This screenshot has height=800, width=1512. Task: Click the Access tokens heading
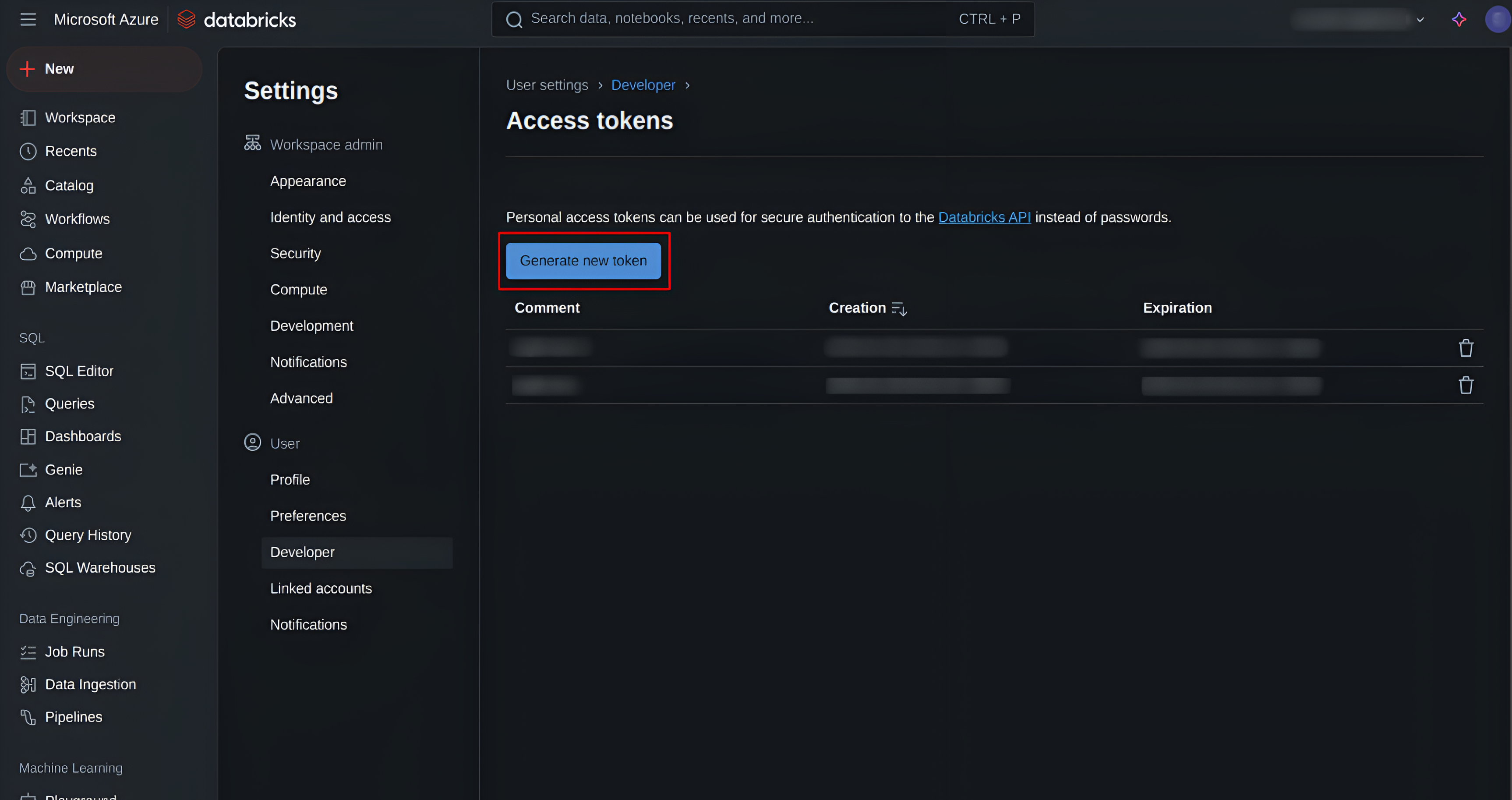(x=589, y=121)
